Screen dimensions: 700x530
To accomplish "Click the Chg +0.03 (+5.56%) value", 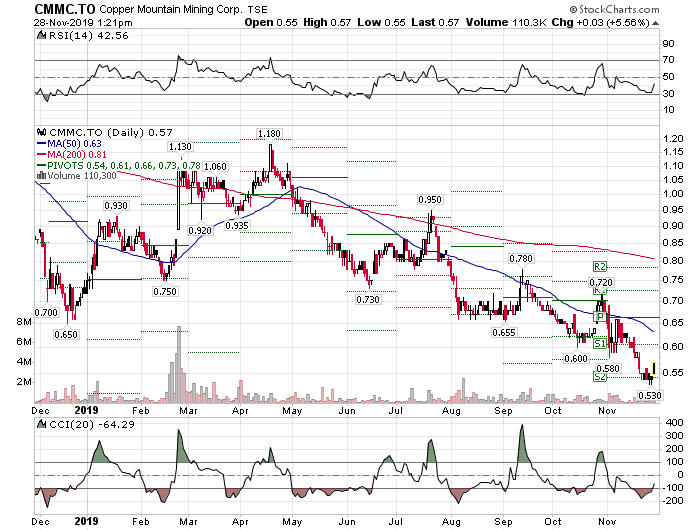I will 600,22.
